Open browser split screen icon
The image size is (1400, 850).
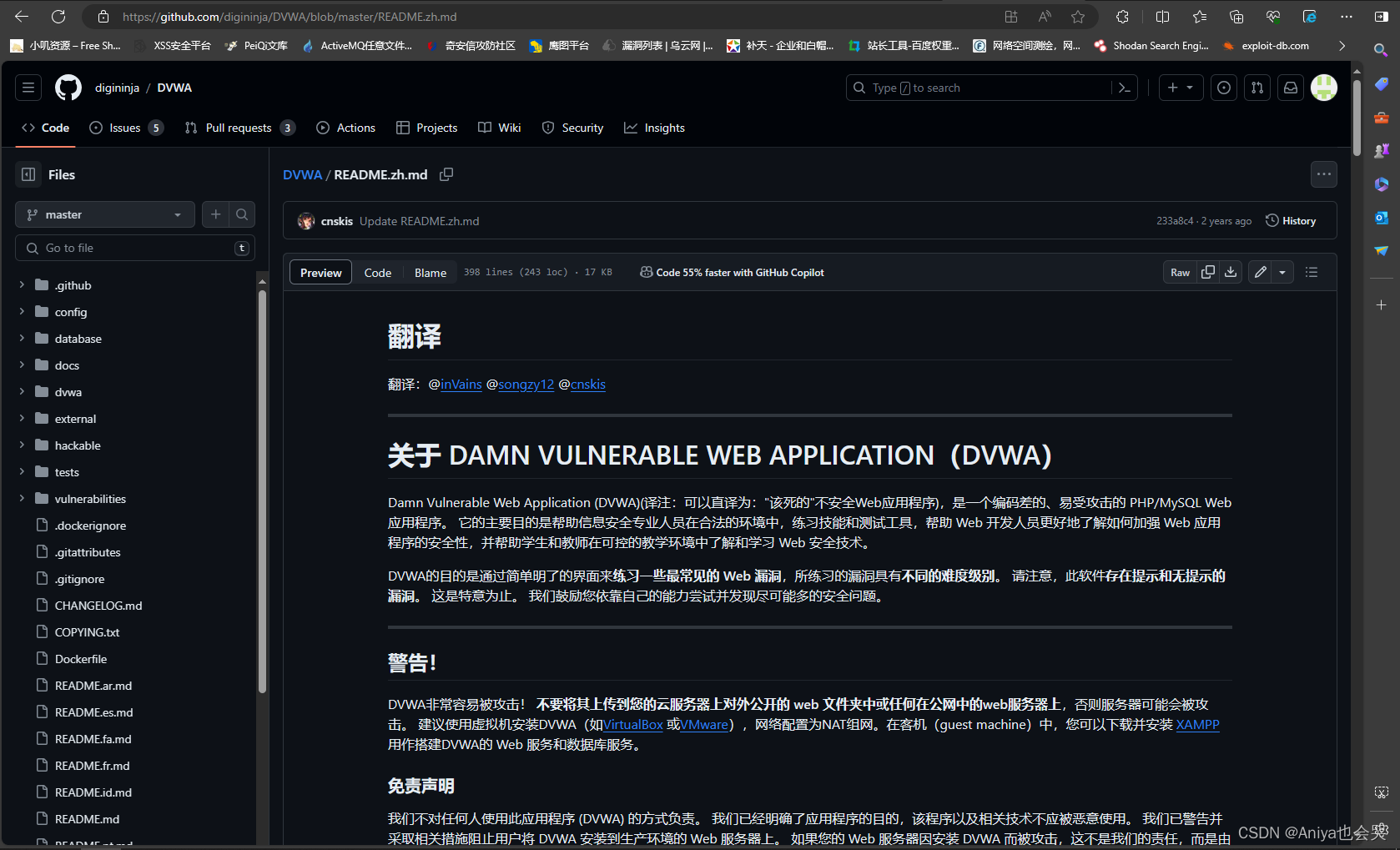(1162, 17)
